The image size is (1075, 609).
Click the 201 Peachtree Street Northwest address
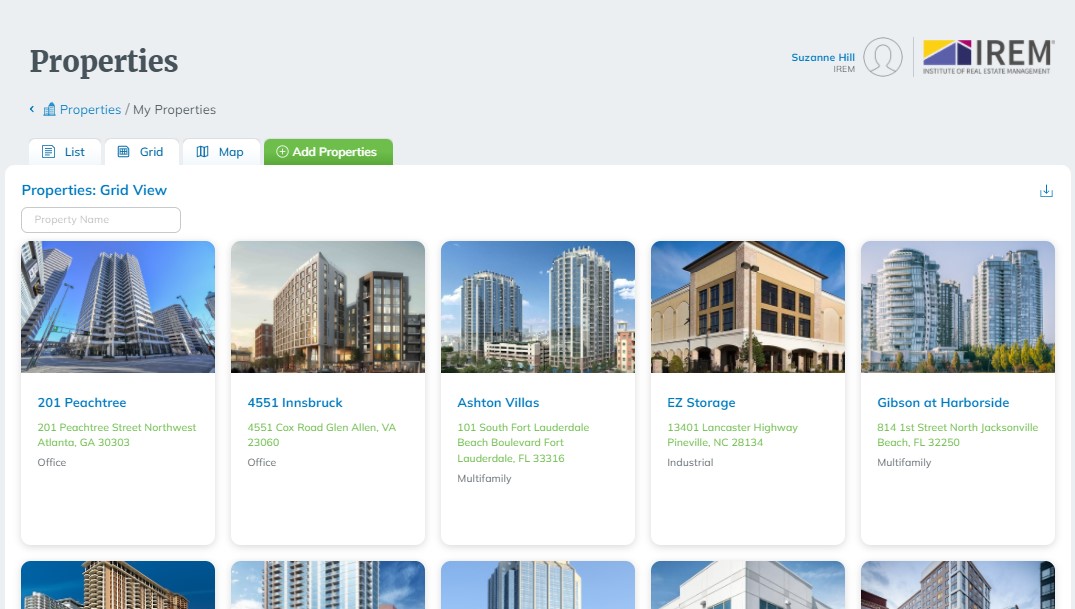point(117,435)
